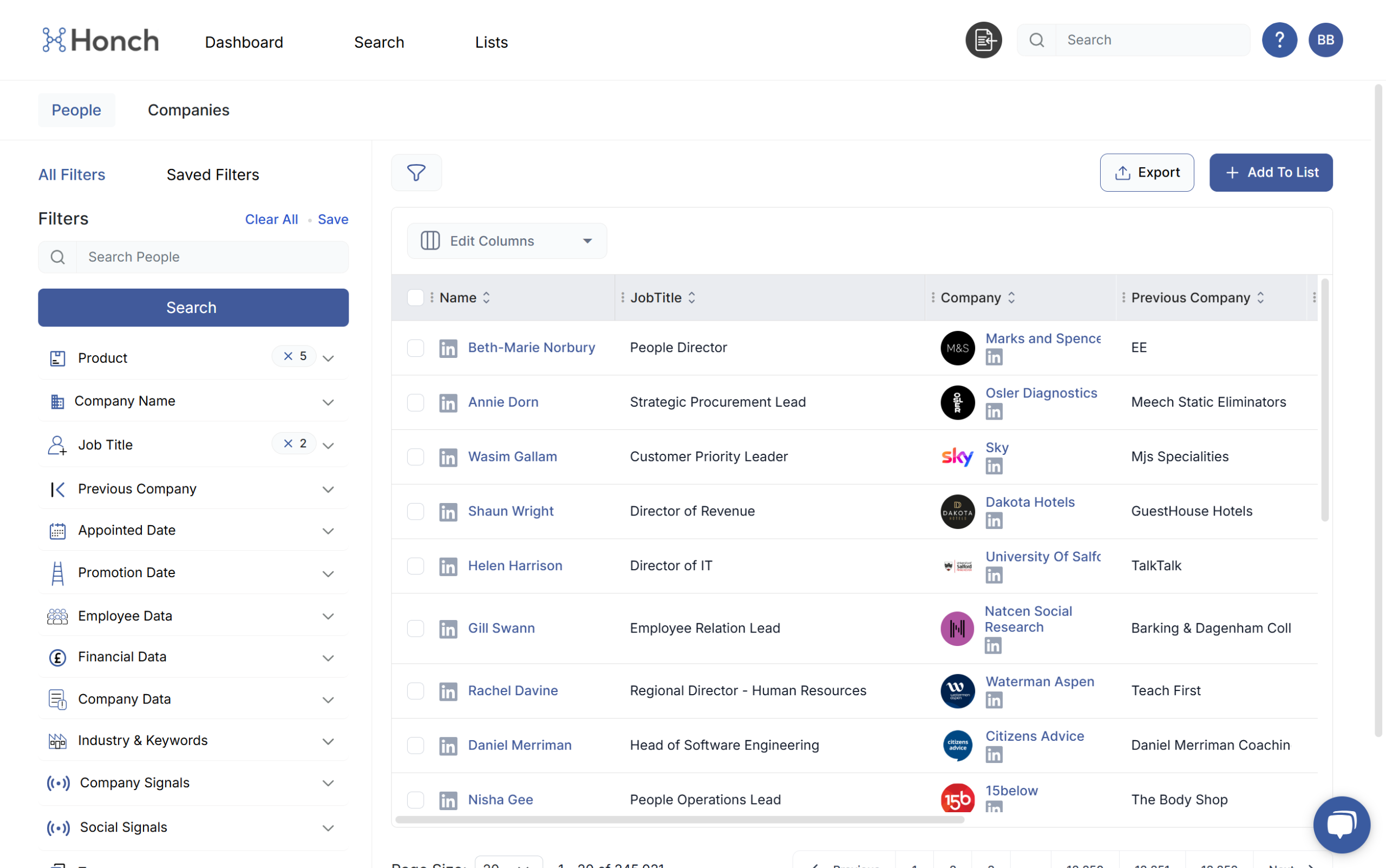This screenshot has width=1386, height=868.
Task: Clear the Product filter via the X badge
Action: point(288,356)
